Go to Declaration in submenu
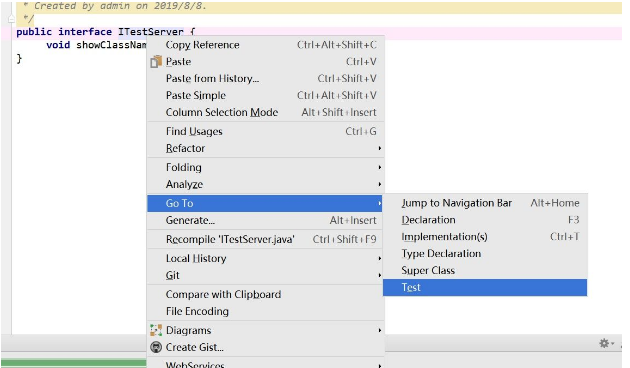The image size is (630, 368). [485, 220]
